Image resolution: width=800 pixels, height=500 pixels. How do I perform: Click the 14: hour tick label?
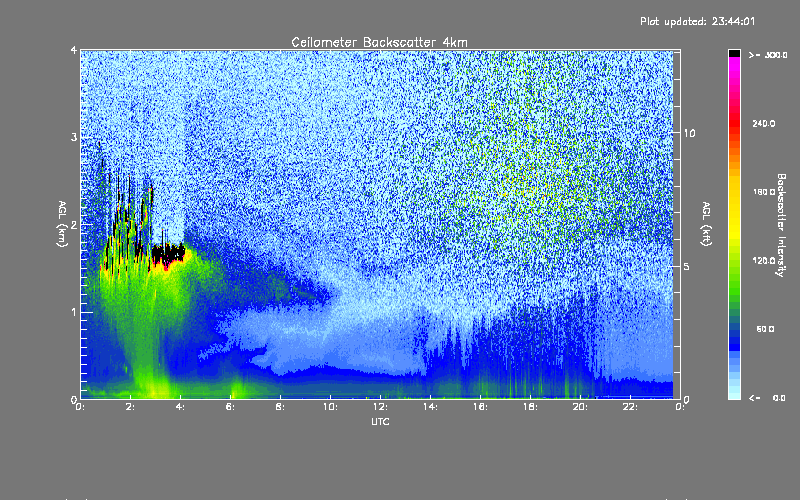pos(430,407)
